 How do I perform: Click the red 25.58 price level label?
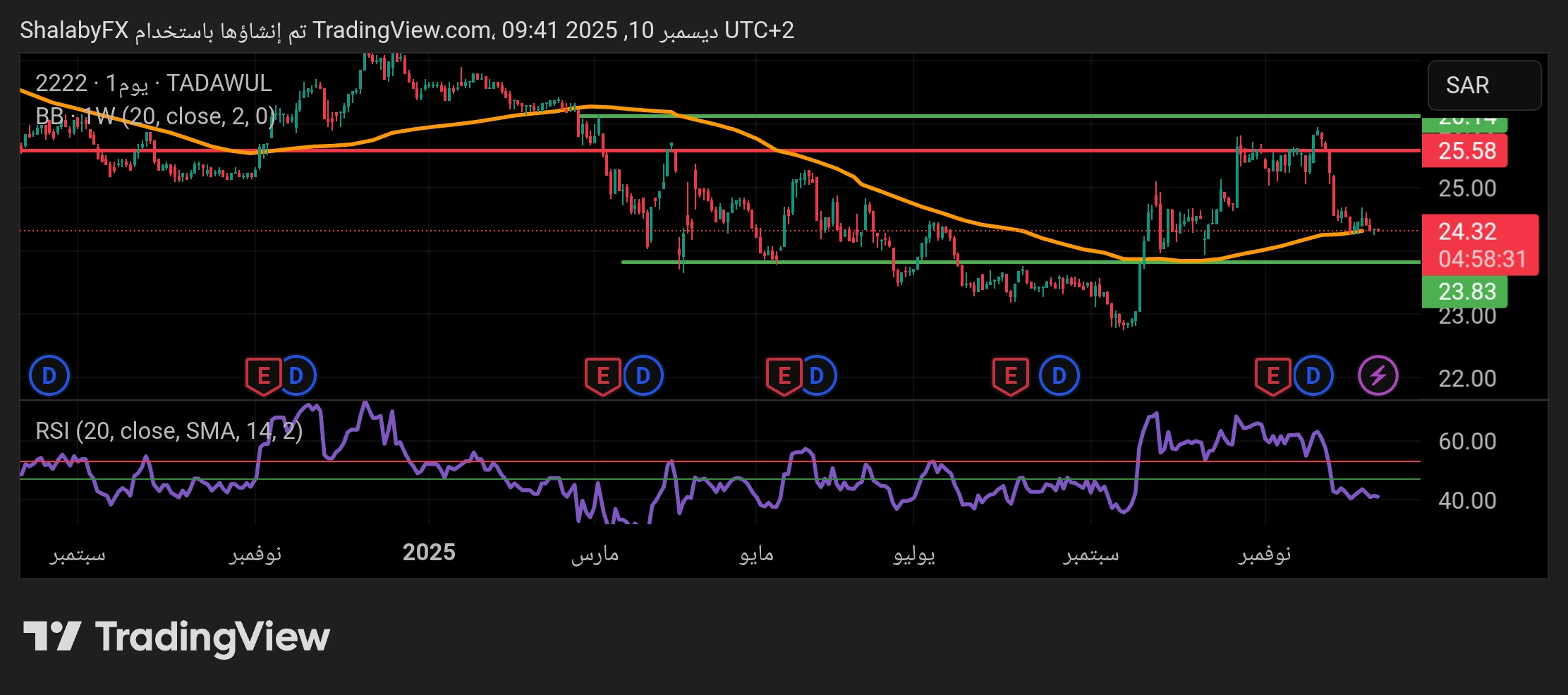pos(1464,151)
